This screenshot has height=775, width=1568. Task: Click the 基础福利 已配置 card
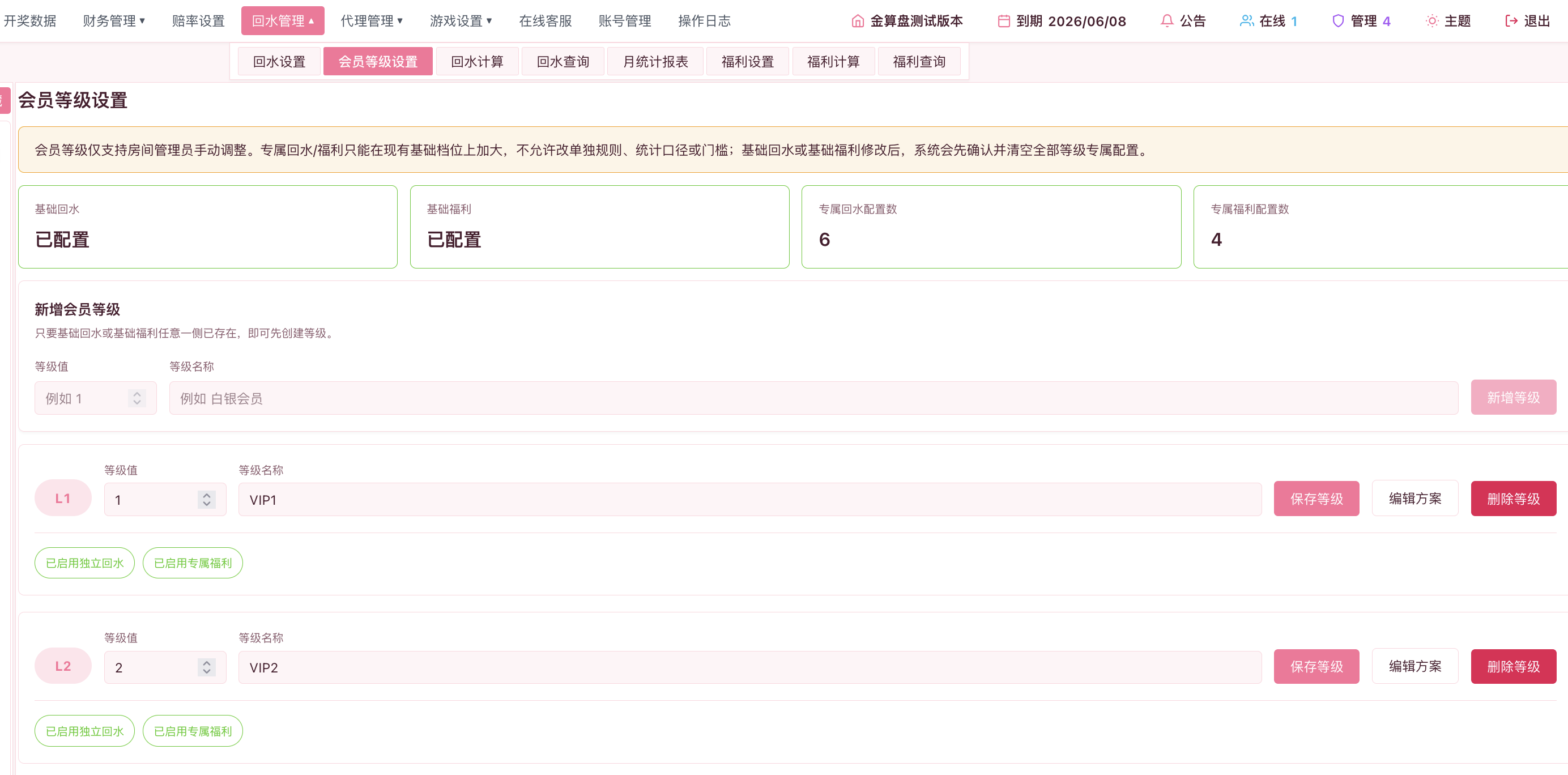coord(599,227)
